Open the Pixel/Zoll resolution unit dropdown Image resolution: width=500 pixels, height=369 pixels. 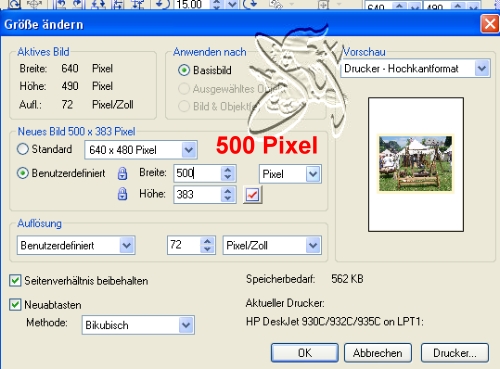313,246
